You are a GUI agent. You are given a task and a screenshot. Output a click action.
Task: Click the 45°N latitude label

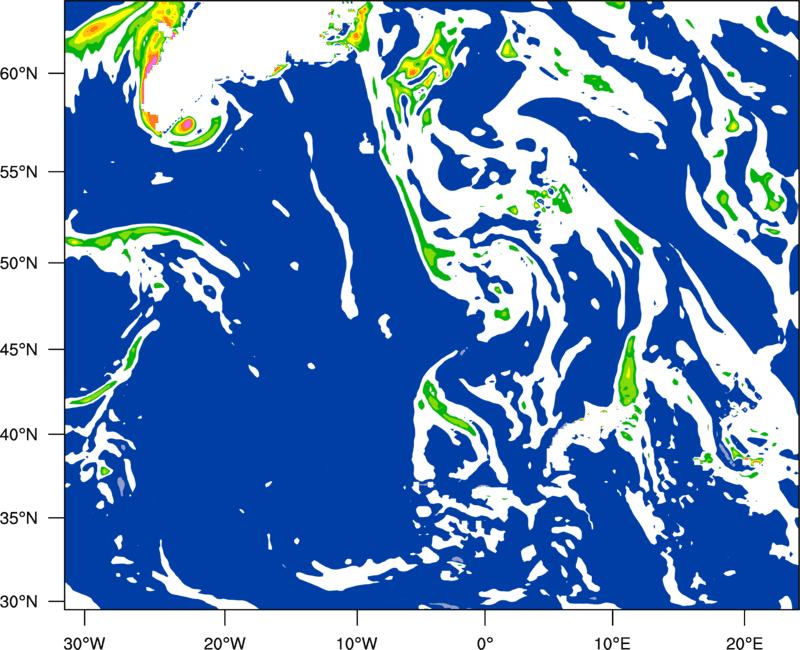(x=19, y=349)
